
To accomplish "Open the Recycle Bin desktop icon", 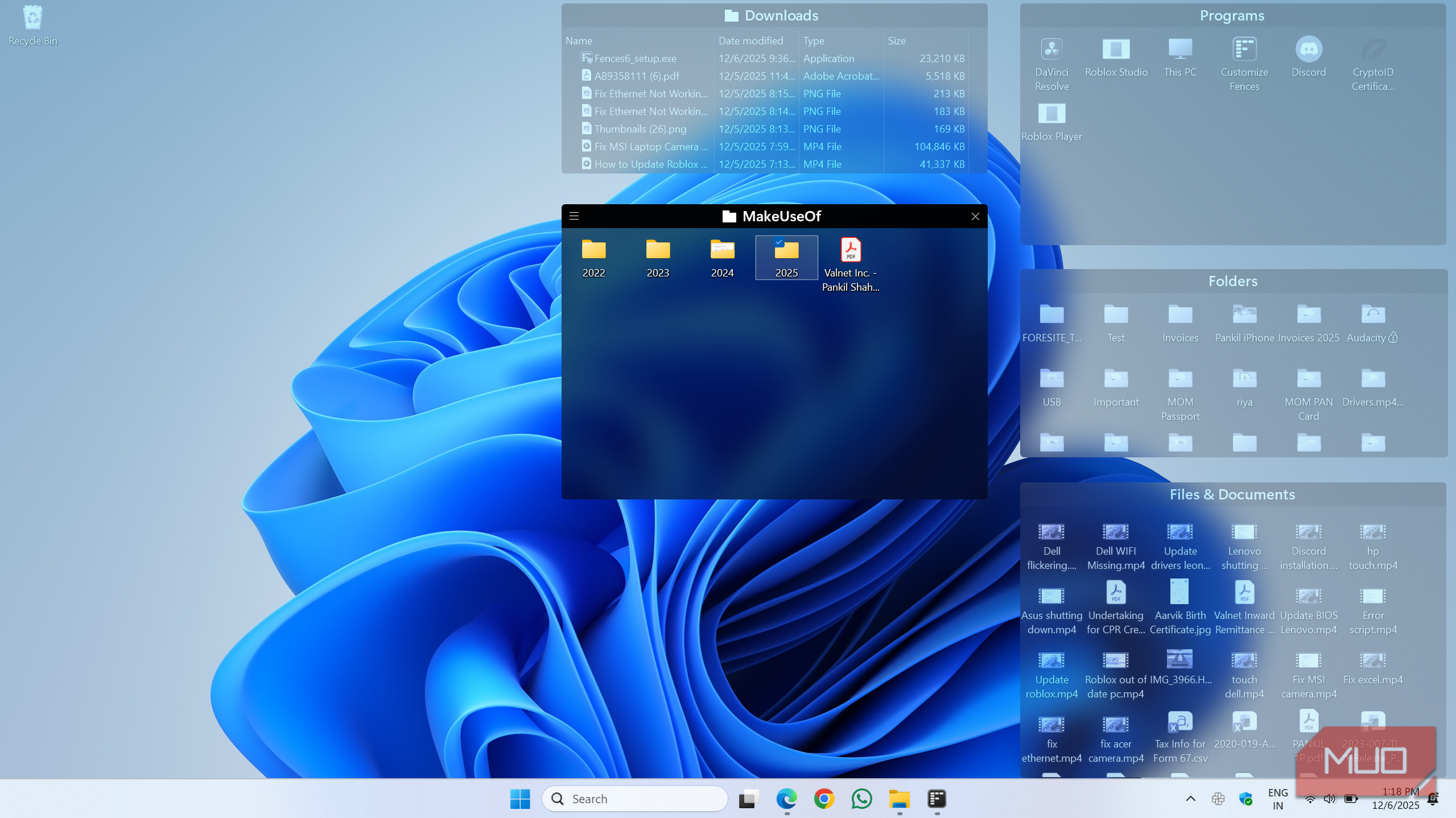I will (32, 26).
